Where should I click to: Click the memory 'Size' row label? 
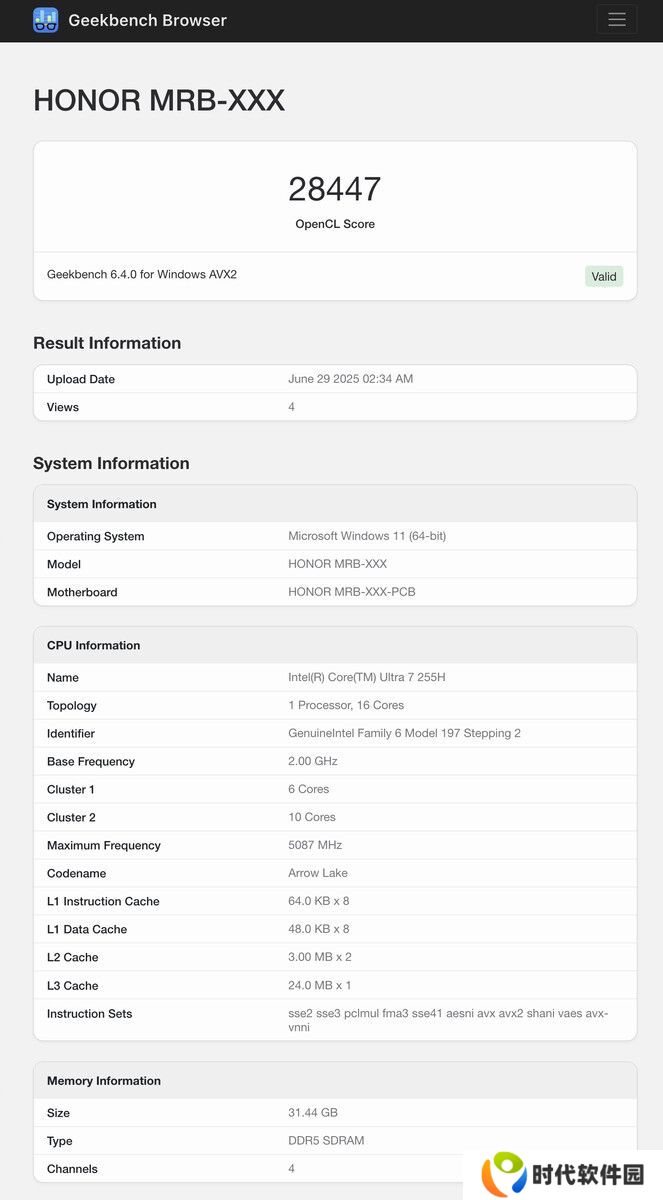pos(59,1113)
